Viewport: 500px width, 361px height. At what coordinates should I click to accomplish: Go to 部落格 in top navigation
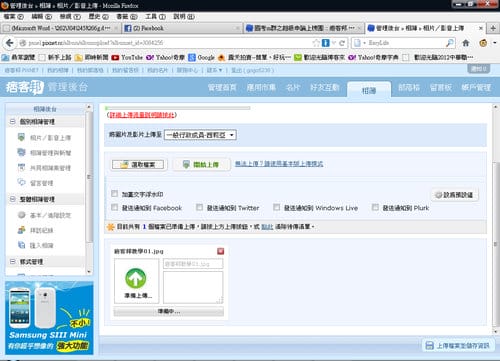(x=409, y=88)
